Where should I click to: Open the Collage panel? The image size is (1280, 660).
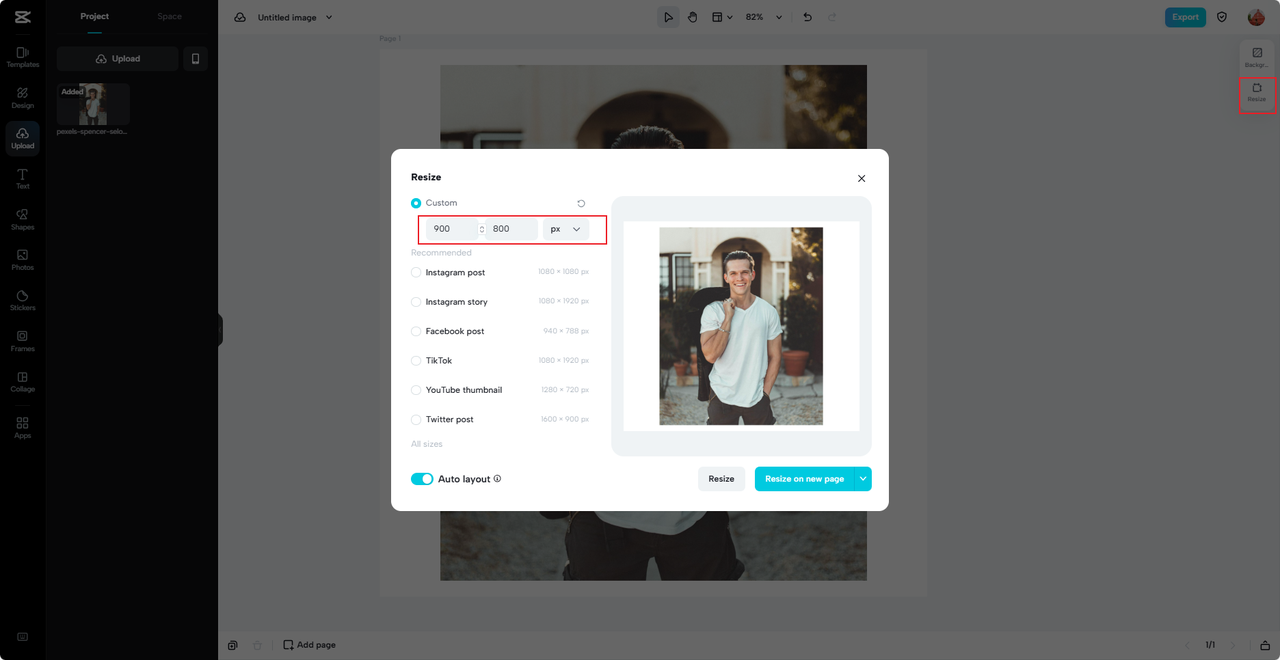point(22,382)
